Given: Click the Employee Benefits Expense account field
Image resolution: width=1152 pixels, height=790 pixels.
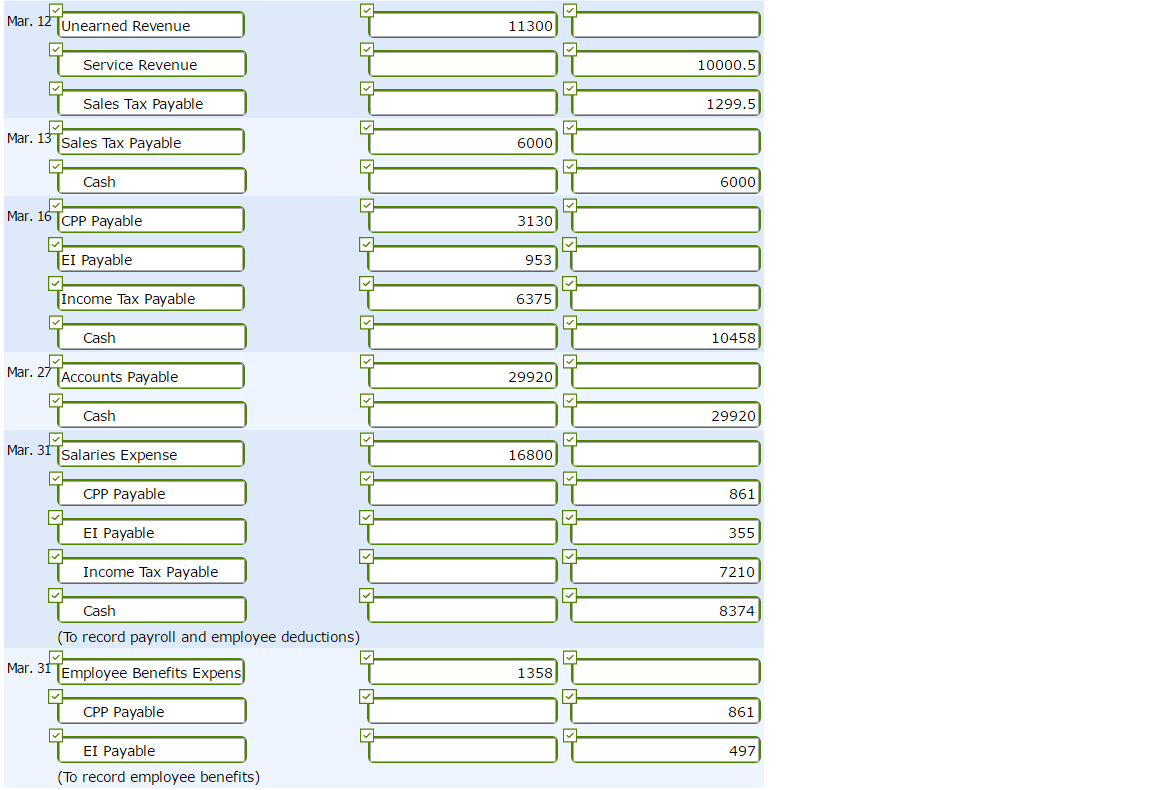Looking at the screenshot, I should (150, 673).
